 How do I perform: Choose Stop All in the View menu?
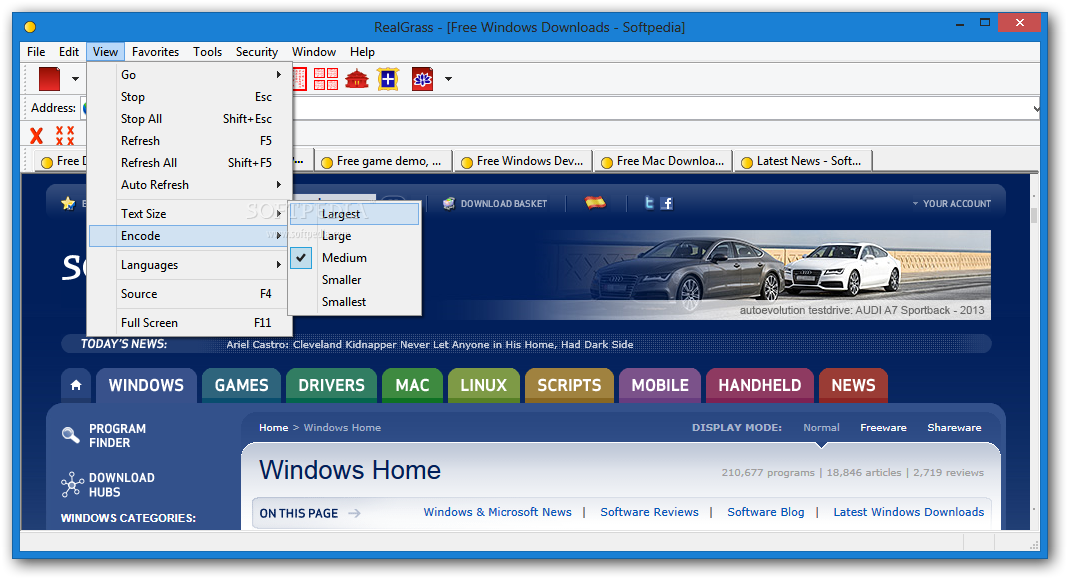(x=190, y=119)
